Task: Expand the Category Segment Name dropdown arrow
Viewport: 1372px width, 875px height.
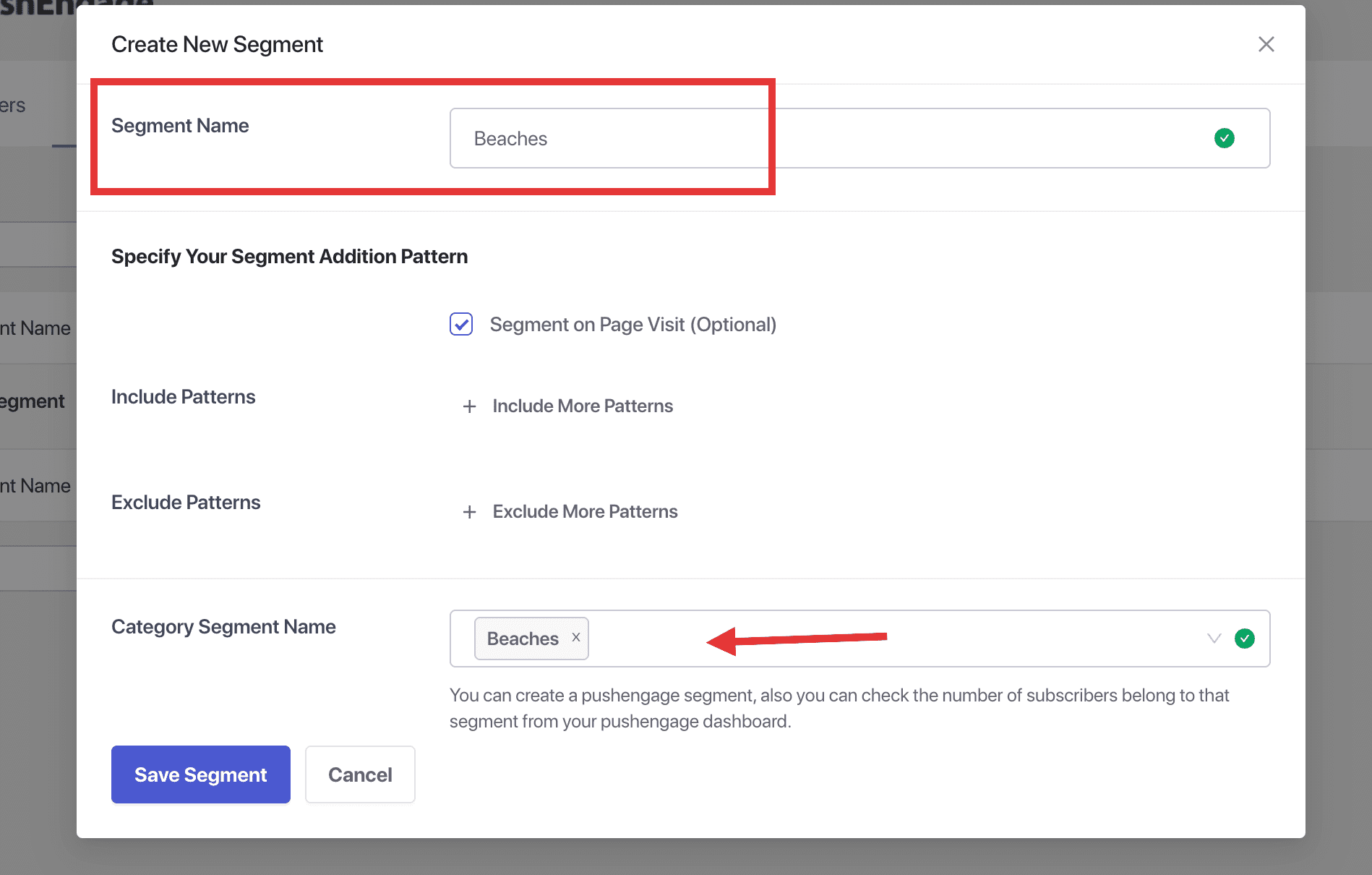Action: 1214,639
